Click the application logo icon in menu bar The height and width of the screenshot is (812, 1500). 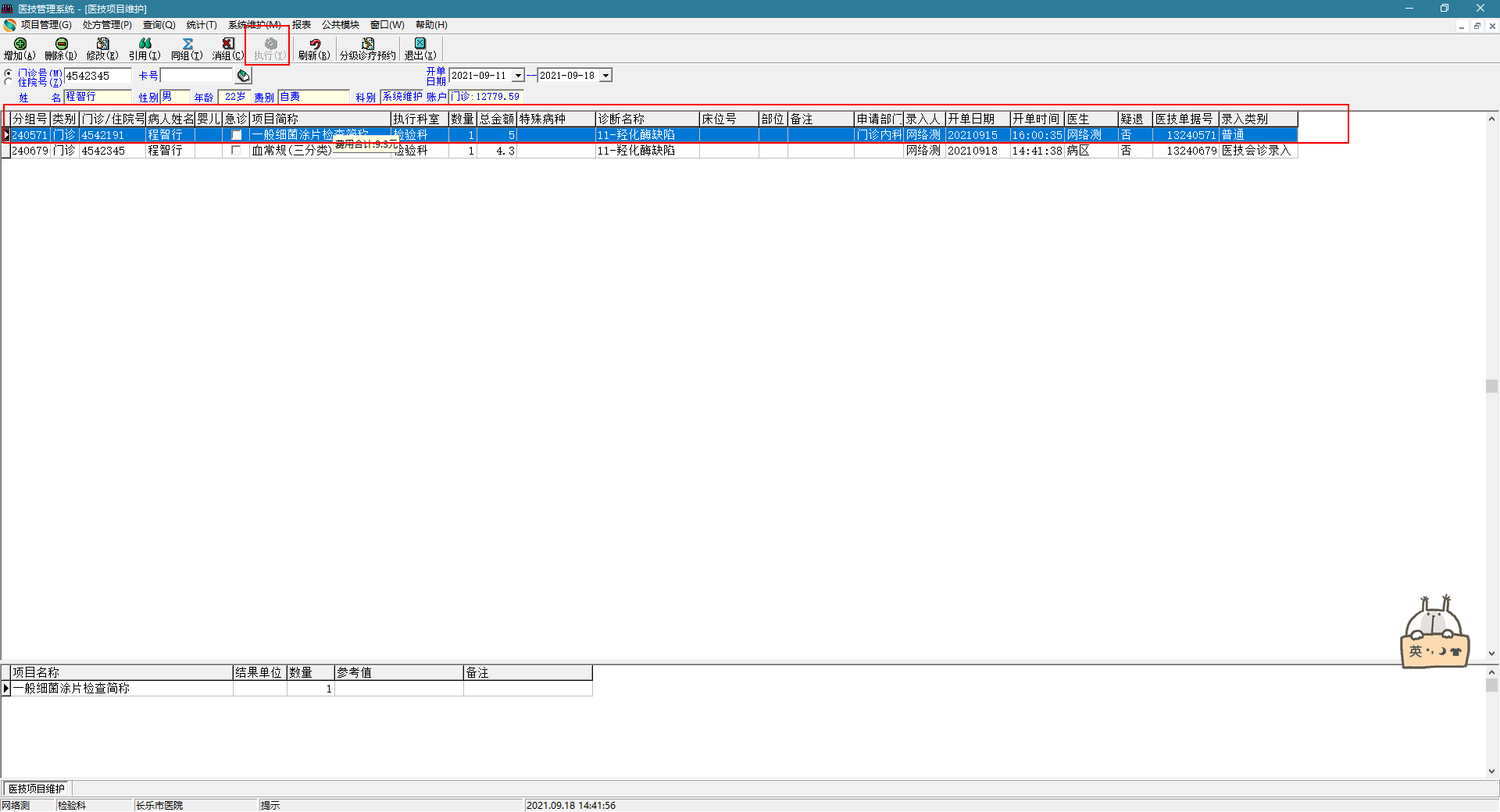click(x=9, y=25)
